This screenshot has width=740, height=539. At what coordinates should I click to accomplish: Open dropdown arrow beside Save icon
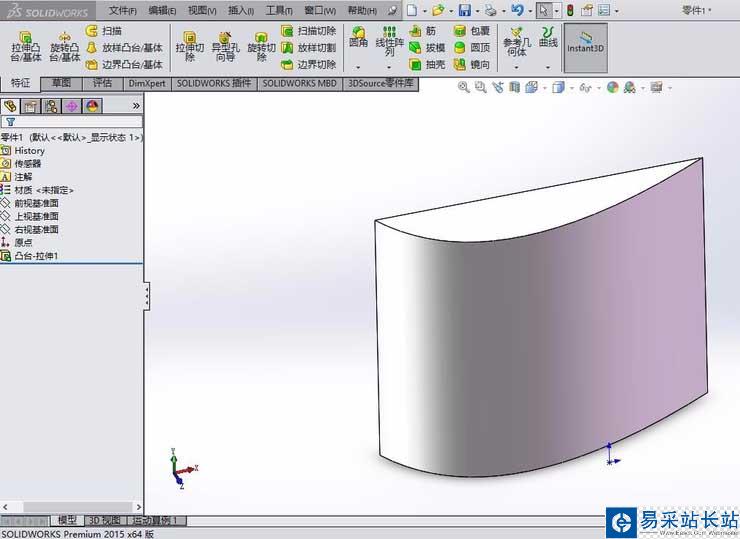[478, 10]
